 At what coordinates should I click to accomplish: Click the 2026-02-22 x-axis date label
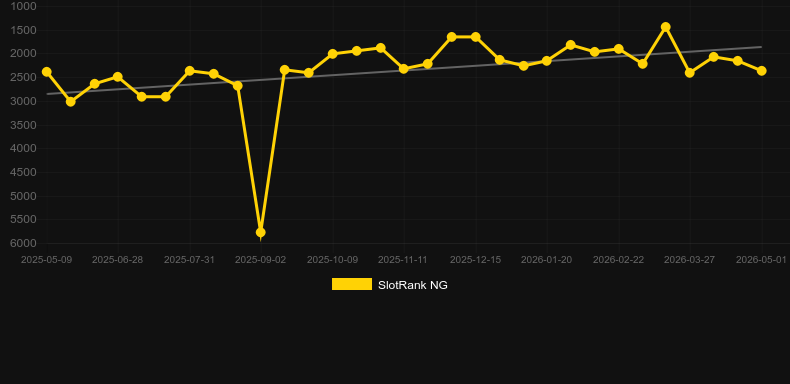pos(619,260)
